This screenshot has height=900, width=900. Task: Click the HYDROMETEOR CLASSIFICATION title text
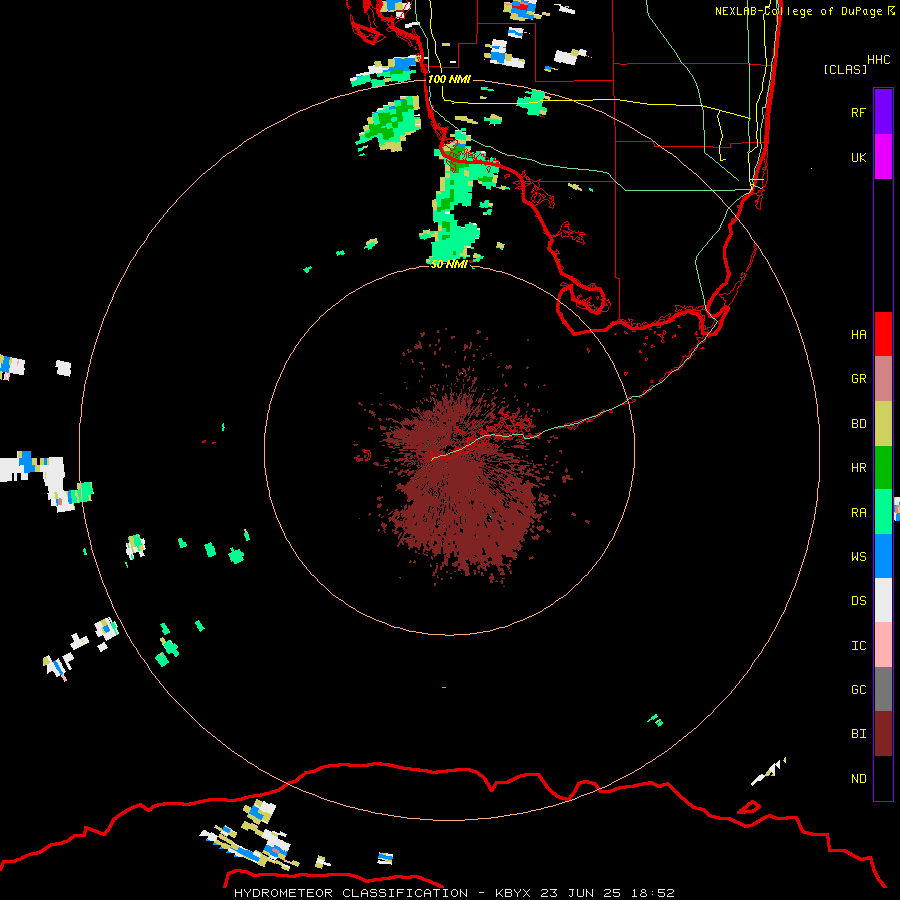[x=351, y=893]
